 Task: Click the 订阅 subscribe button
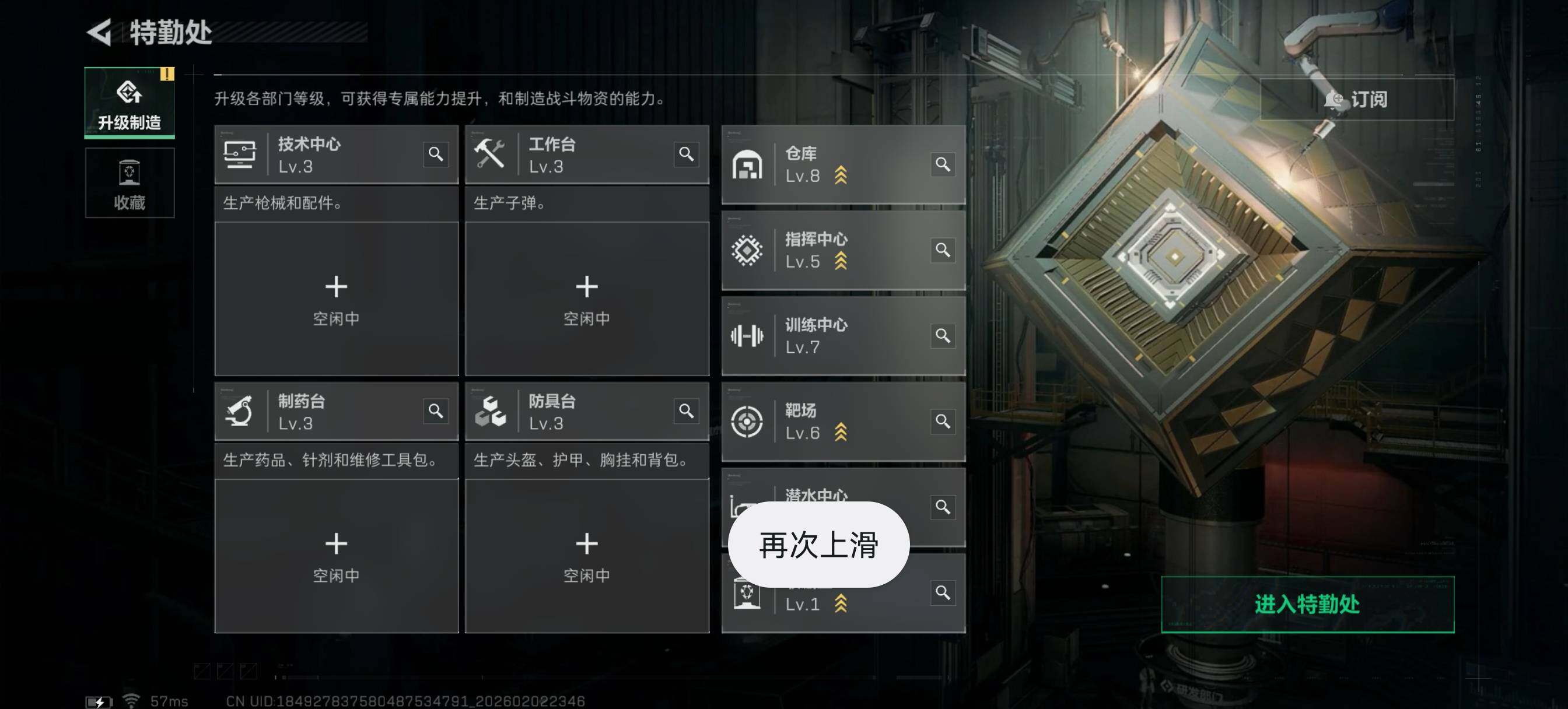tap(1356, 99)
